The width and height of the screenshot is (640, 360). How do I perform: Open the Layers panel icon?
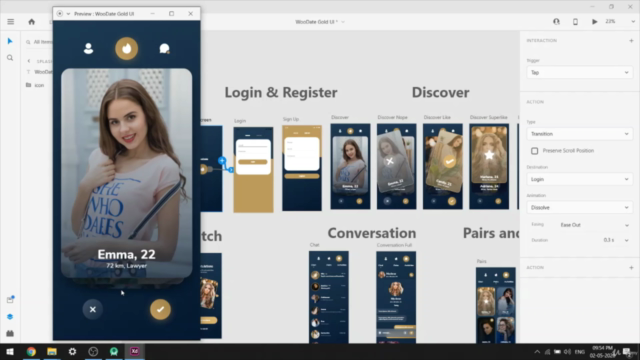10,317
